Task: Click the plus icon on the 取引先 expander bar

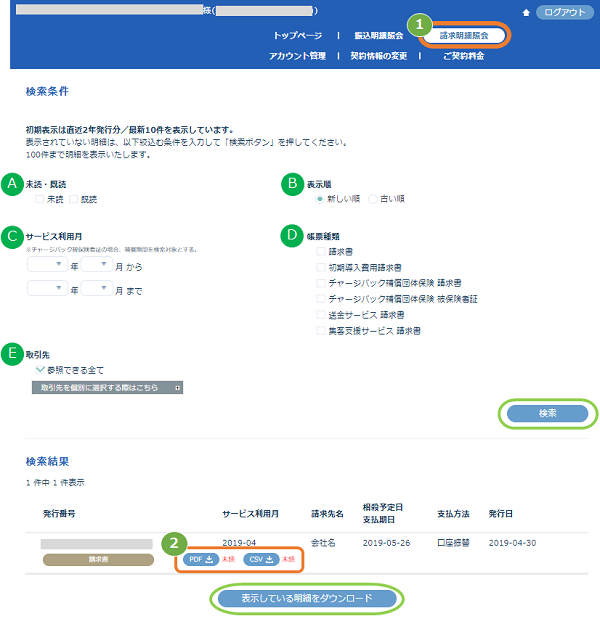Action: (177, 388)
